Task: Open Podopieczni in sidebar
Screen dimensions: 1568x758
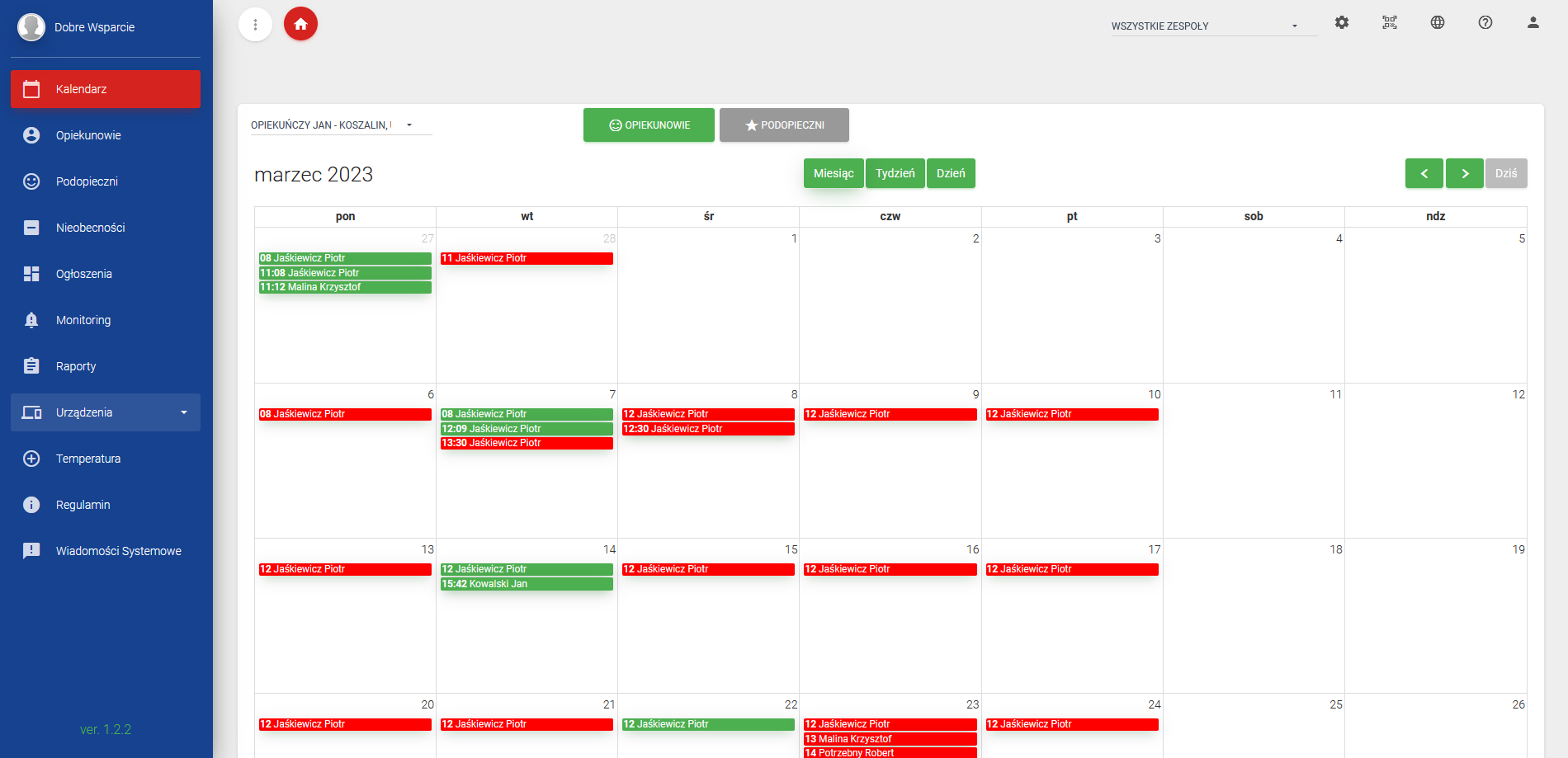Action: [106, 181]
